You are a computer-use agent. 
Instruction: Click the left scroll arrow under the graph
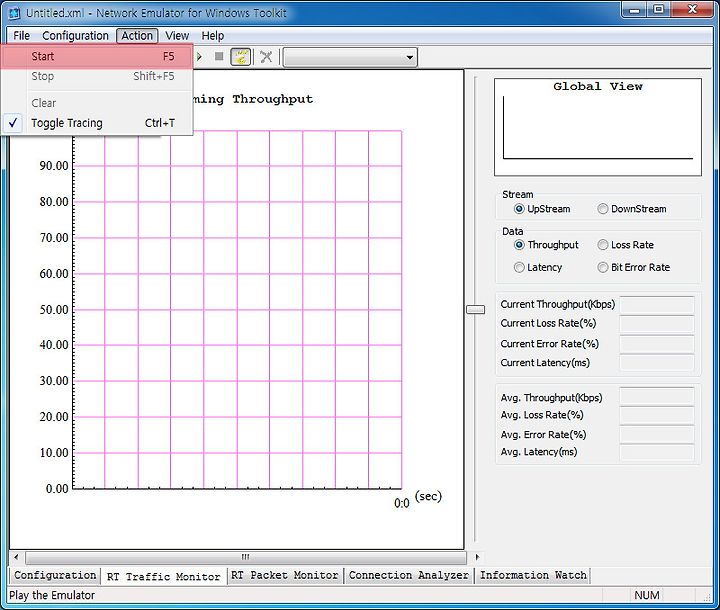point(17,557)
